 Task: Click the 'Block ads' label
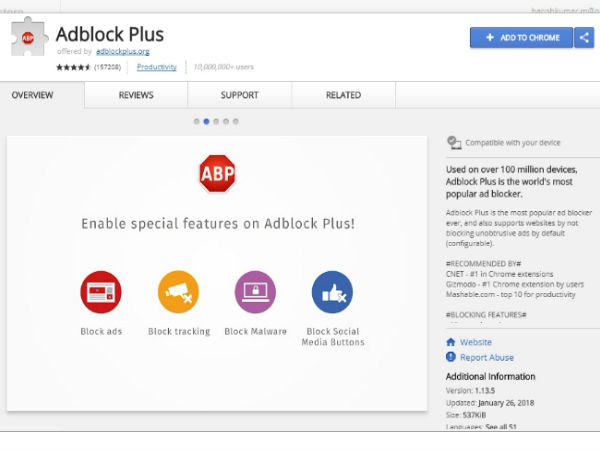[101, 331]
